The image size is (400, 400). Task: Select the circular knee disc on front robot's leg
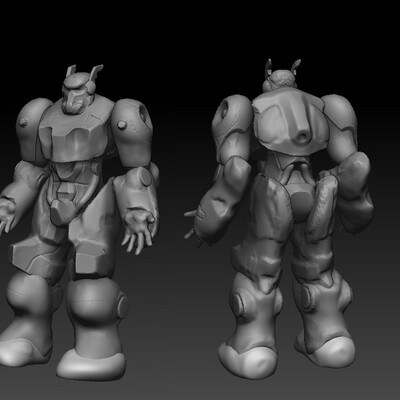tap(123, 307)
